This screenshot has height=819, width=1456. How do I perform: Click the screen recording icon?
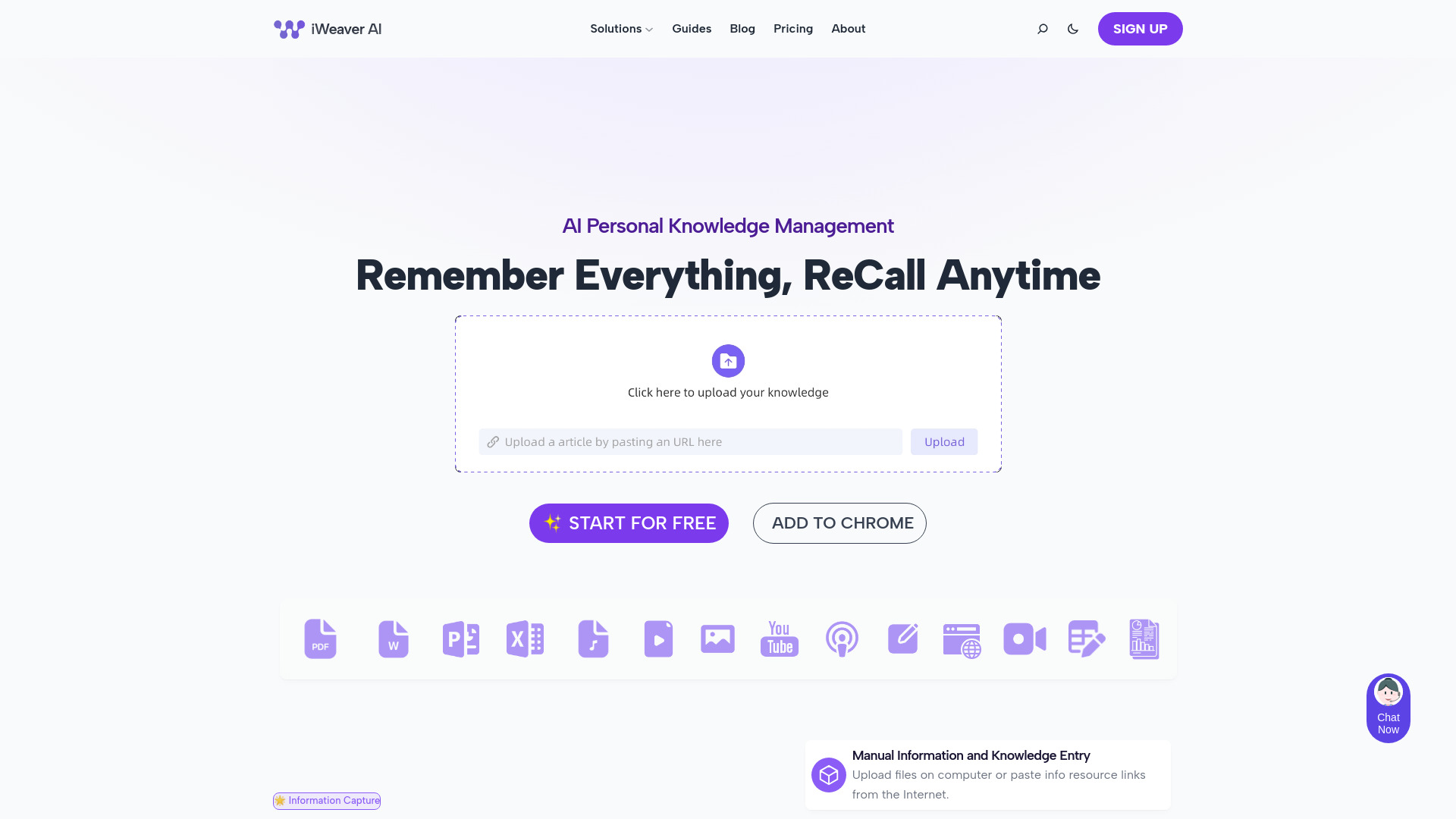[x=1024, y=638]
